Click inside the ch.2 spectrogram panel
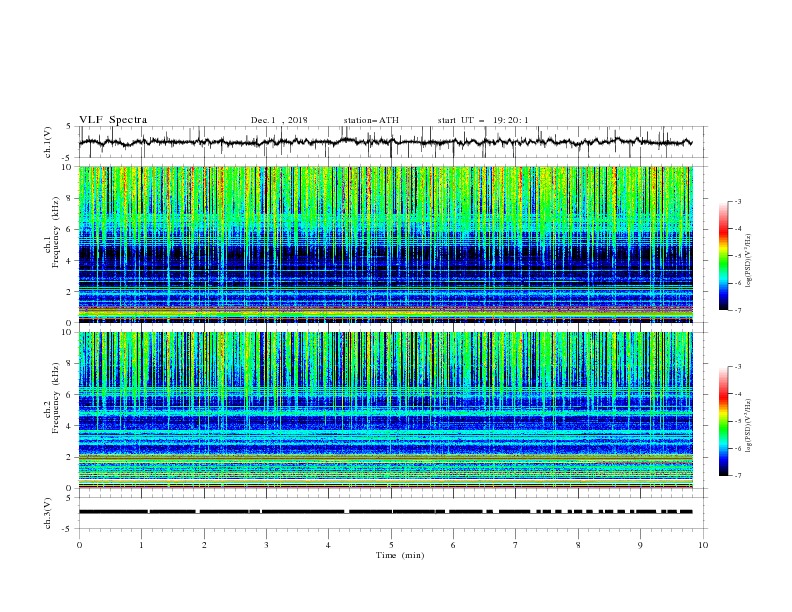The width and height of the screenshot is (792, 612). [385, 410]
